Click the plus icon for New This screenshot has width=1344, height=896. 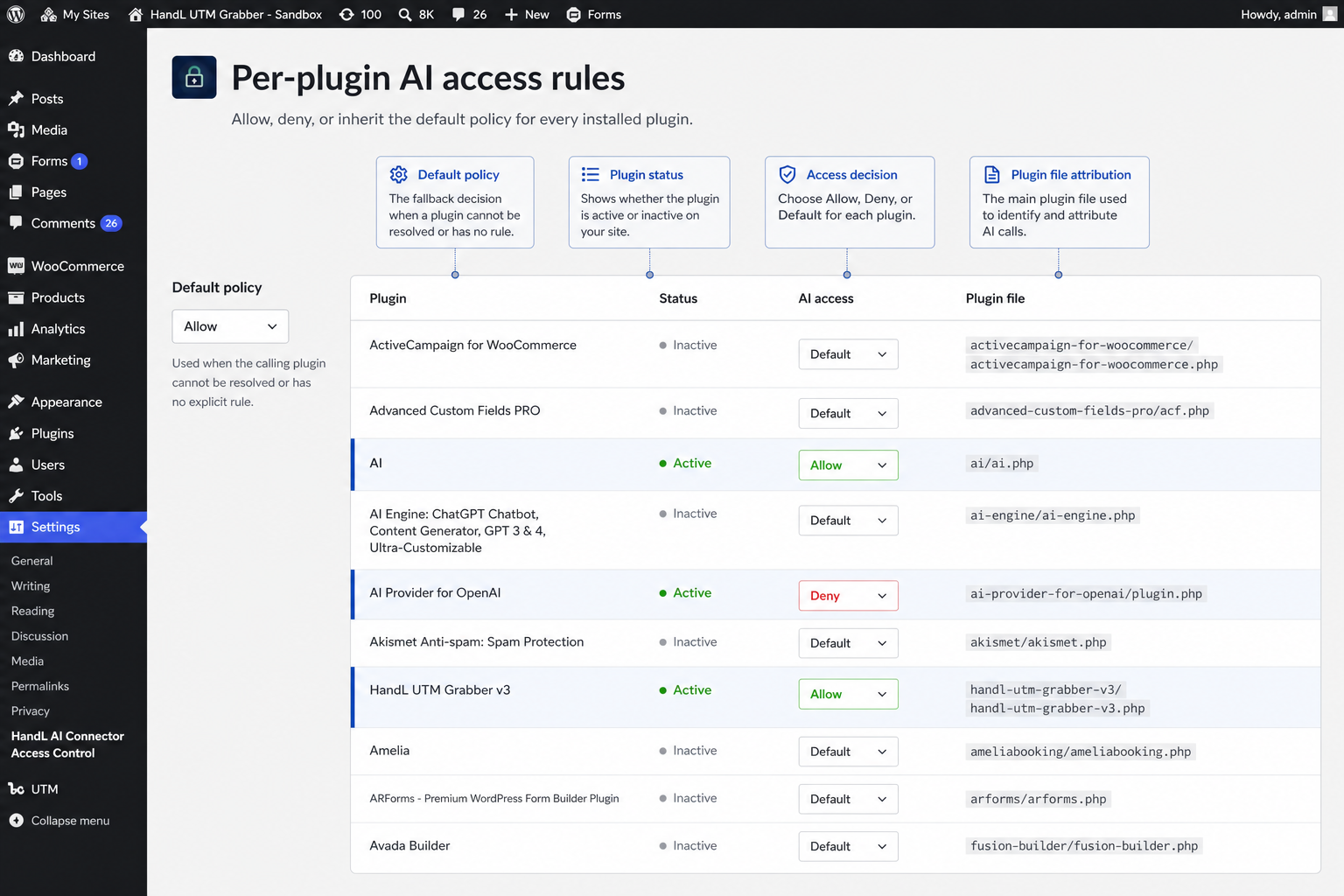(512, 14)
